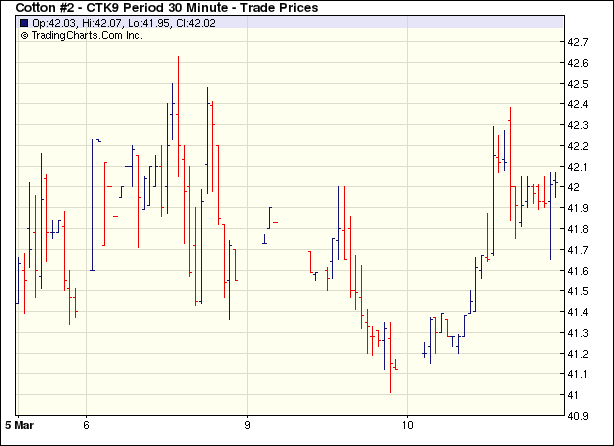Click the 42 price axis label
The width and height of the screenshot is (614, 446).
[x=574, y=188]
